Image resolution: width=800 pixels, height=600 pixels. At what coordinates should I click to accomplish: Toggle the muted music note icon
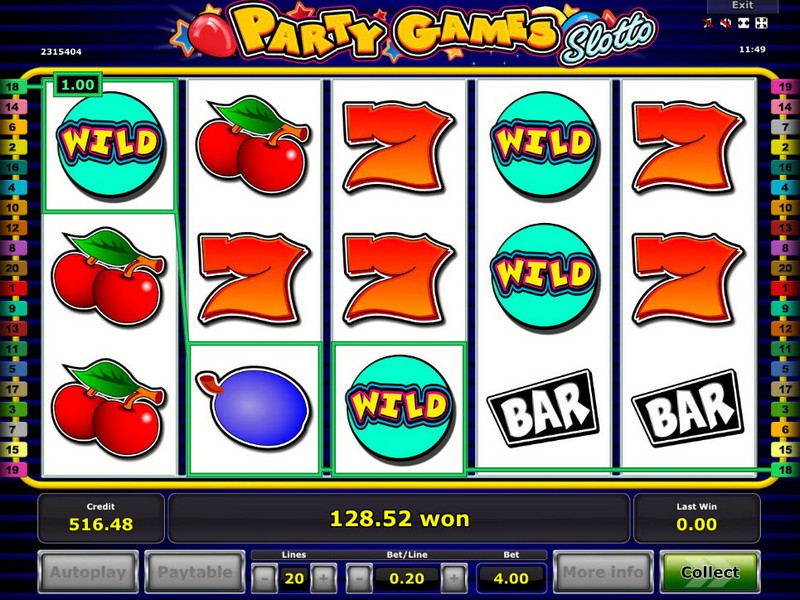tap(708, 23)
